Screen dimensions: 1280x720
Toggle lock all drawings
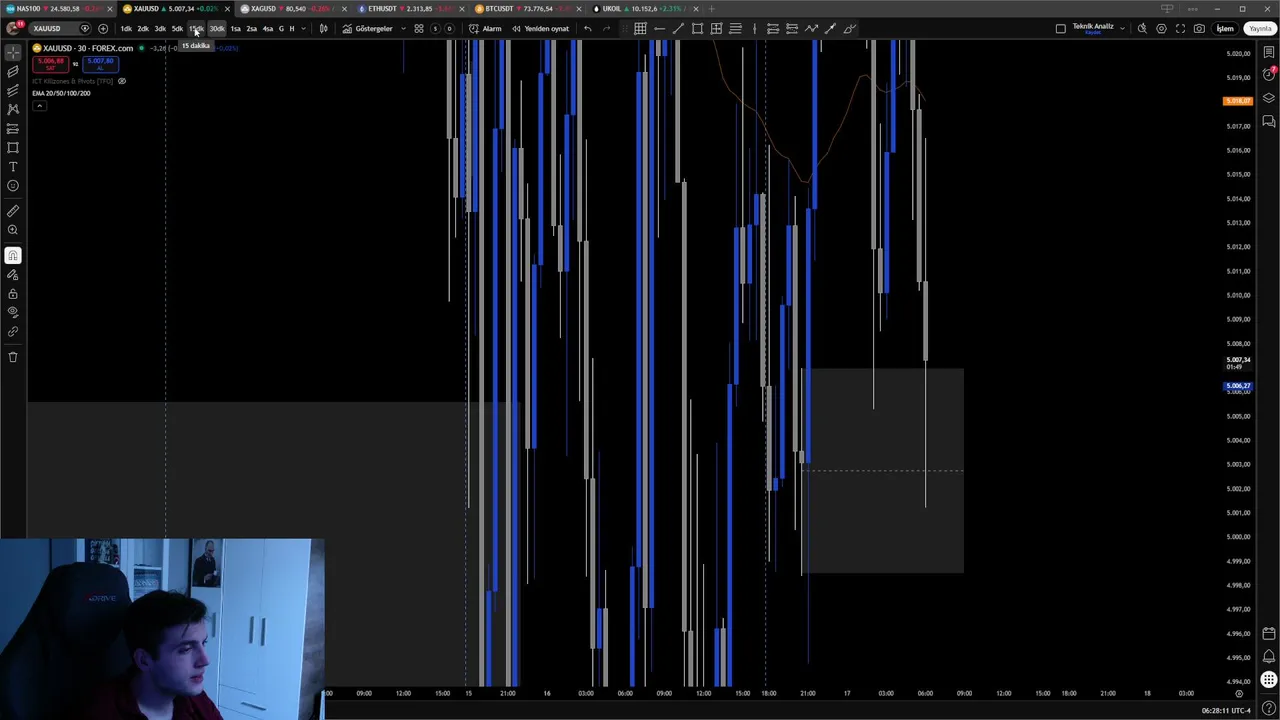click(x=13, y=294)
